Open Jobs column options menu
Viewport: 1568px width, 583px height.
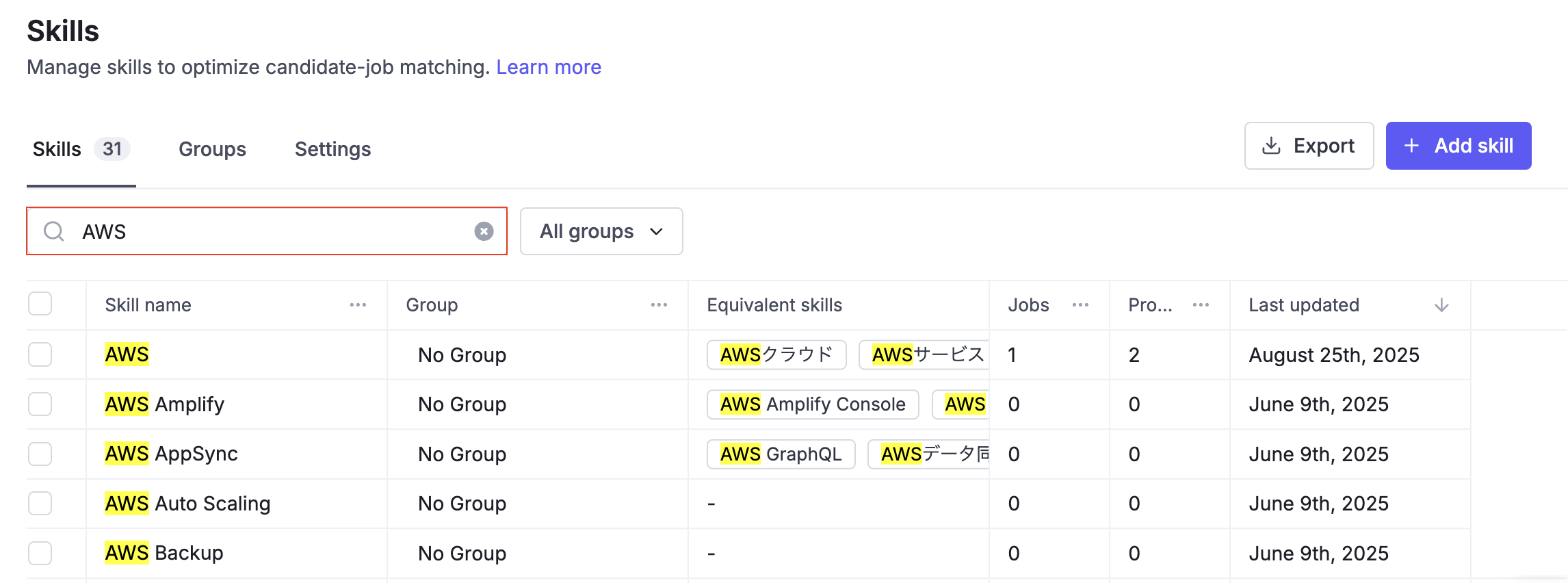[x=1080, y=305]
